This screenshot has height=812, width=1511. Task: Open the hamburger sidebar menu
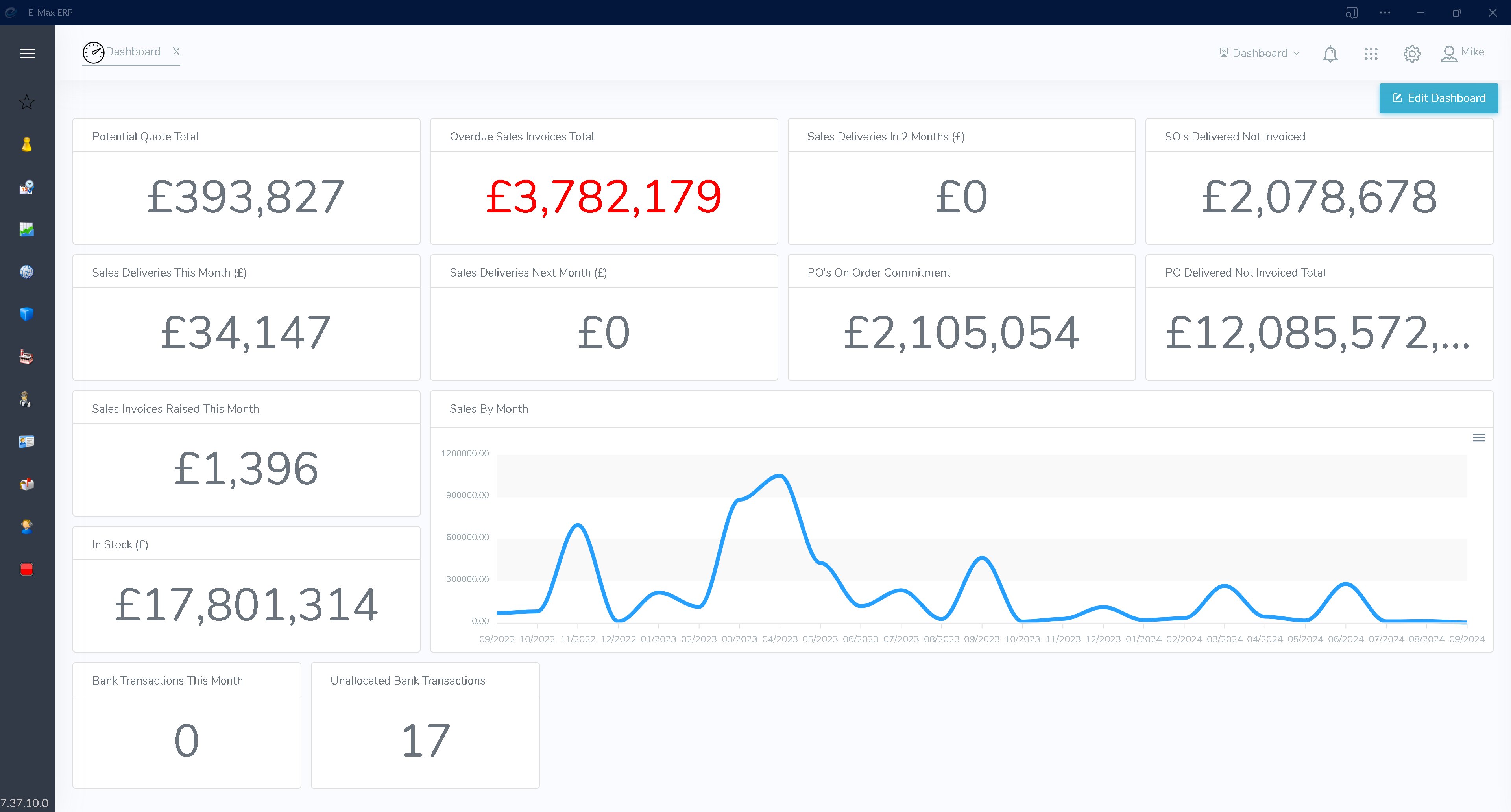[x=27, y=54]
